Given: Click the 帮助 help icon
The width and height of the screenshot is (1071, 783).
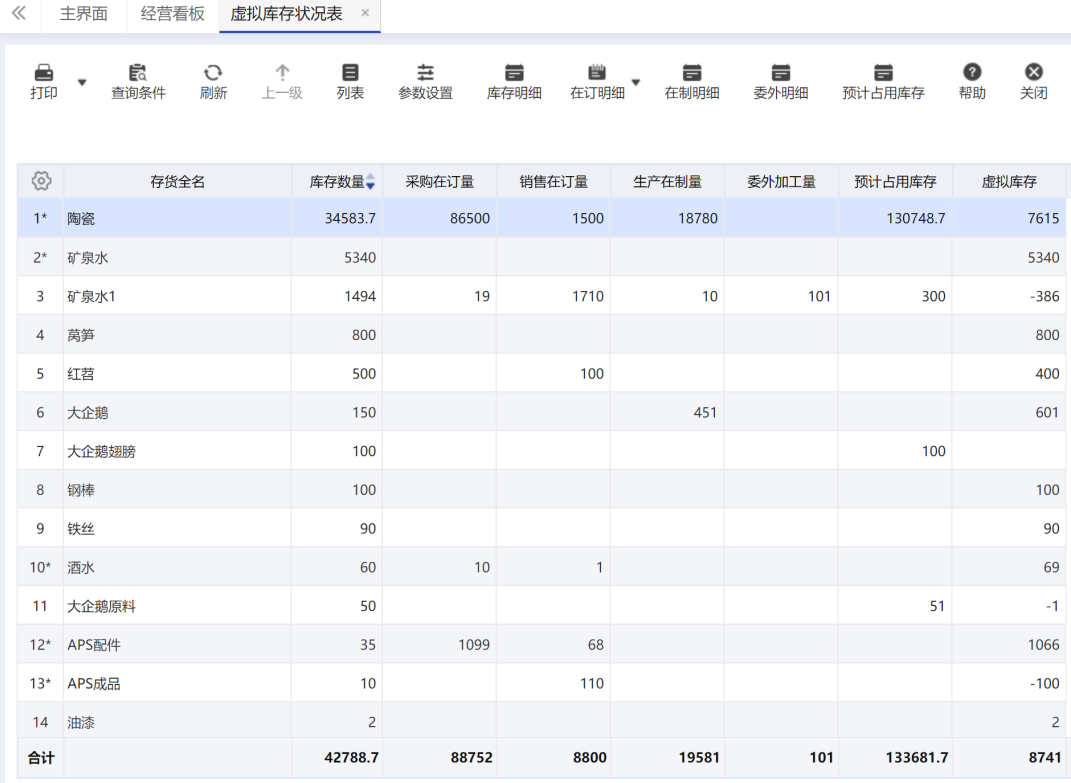Looking at the screenshot, I should [971, 72].
